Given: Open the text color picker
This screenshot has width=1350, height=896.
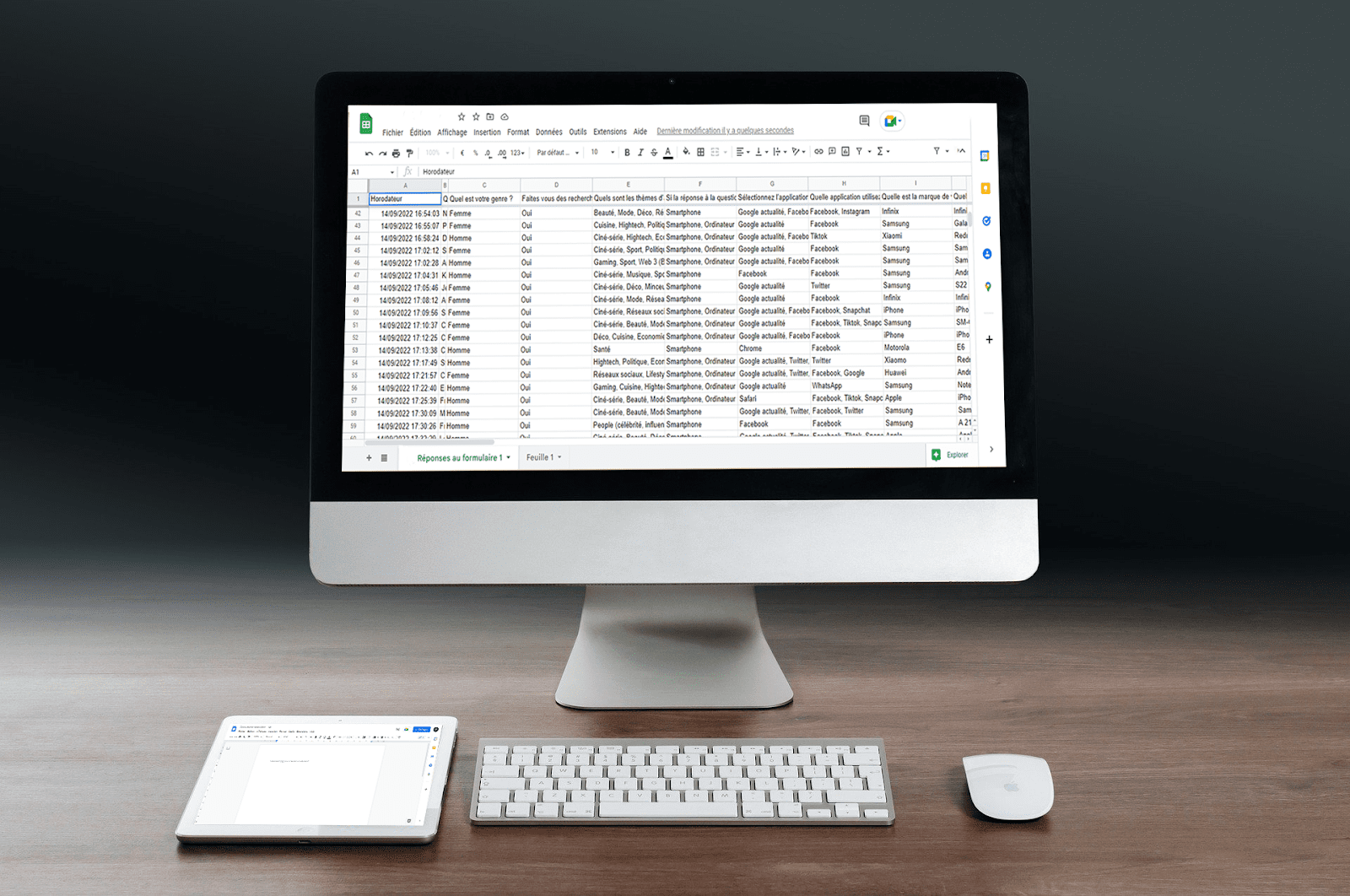Looking at the screenshot, I should (667, 153).
